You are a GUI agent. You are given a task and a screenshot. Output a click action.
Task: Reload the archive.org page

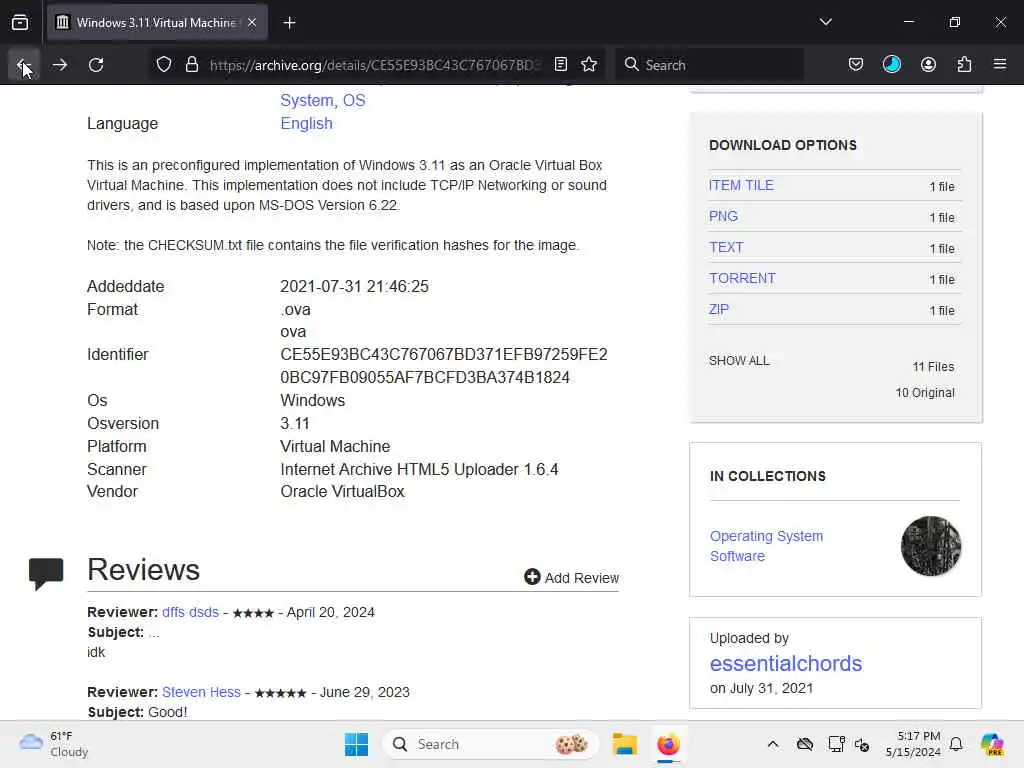96,65
